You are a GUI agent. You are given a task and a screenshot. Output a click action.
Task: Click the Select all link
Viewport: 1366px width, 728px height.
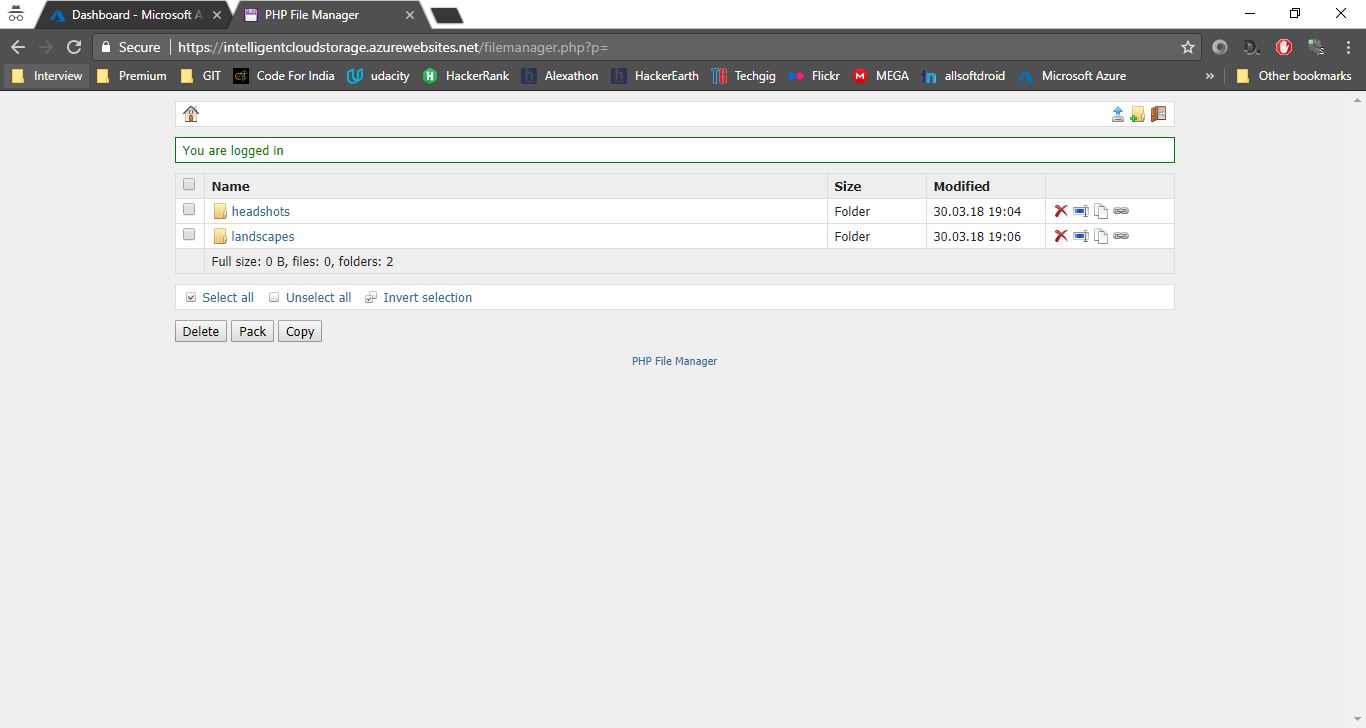click(228, 297)
